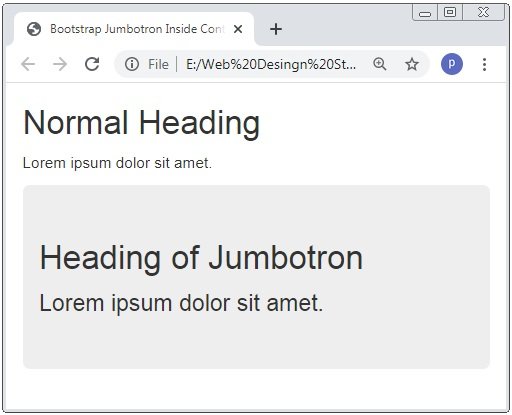512x415 pixels.
Task: Minimize the browser window
Action: point(425,13)
